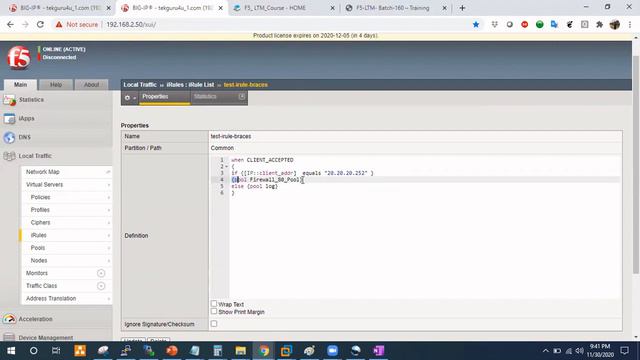Expand the Ciphers submenu arrow
This screenshot has height=360, width=640.
[109, 223]
